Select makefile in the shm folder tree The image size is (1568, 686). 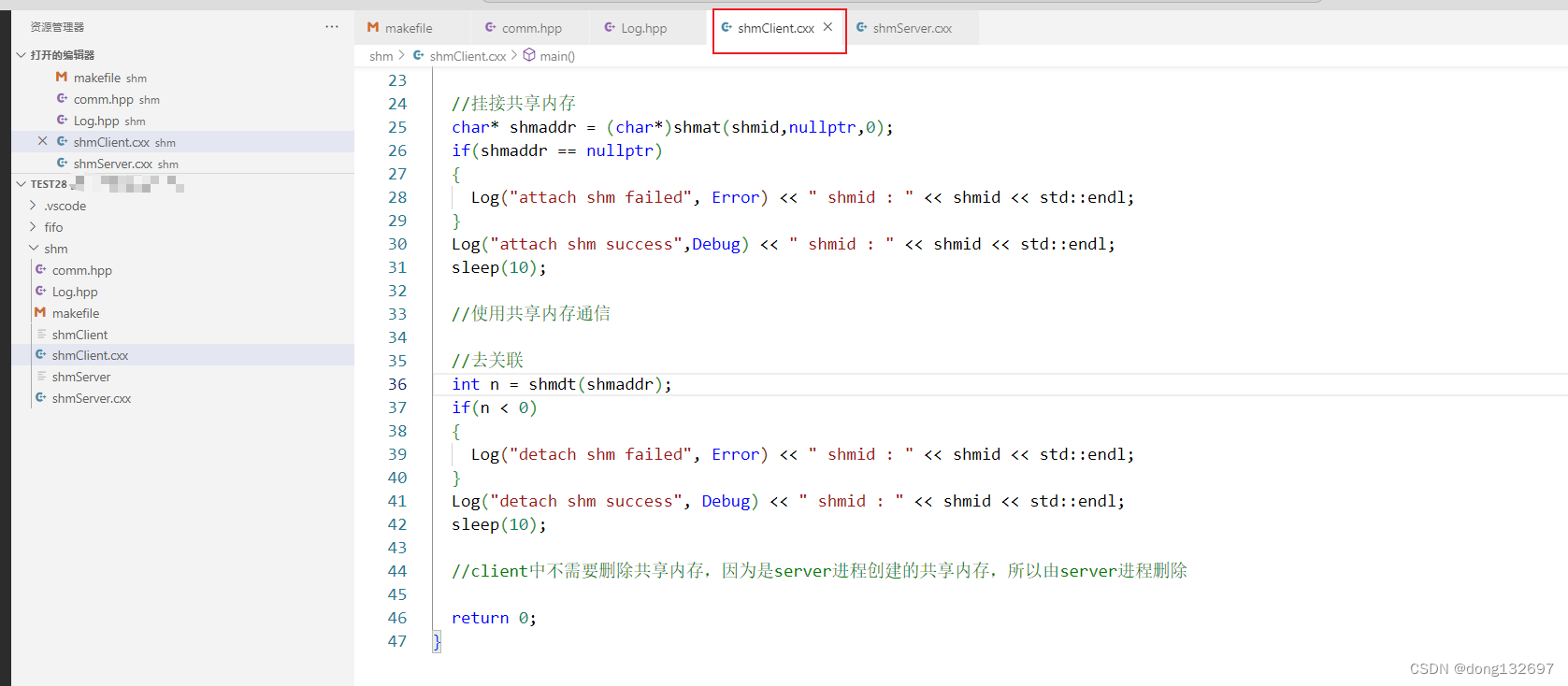pos(182,313)
